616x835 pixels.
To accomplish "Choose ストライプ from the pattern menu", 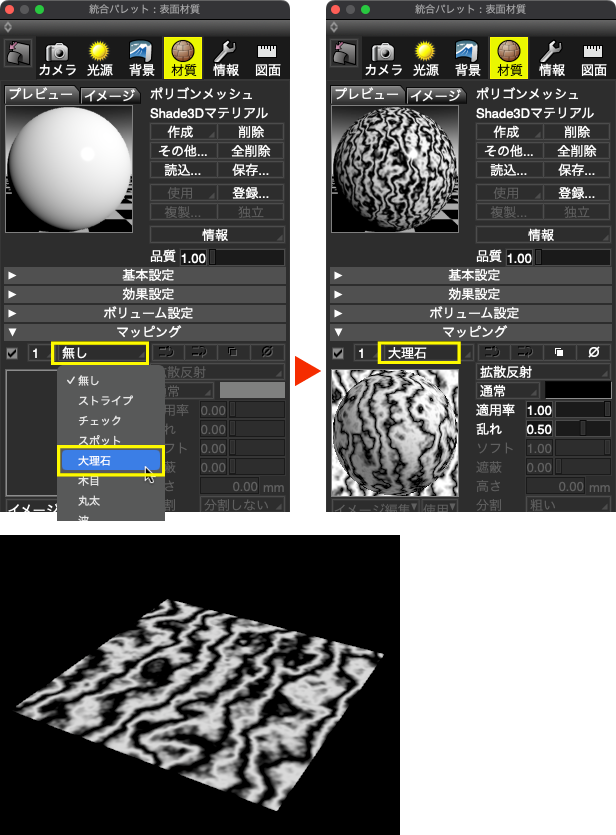I will click(111, 400).
